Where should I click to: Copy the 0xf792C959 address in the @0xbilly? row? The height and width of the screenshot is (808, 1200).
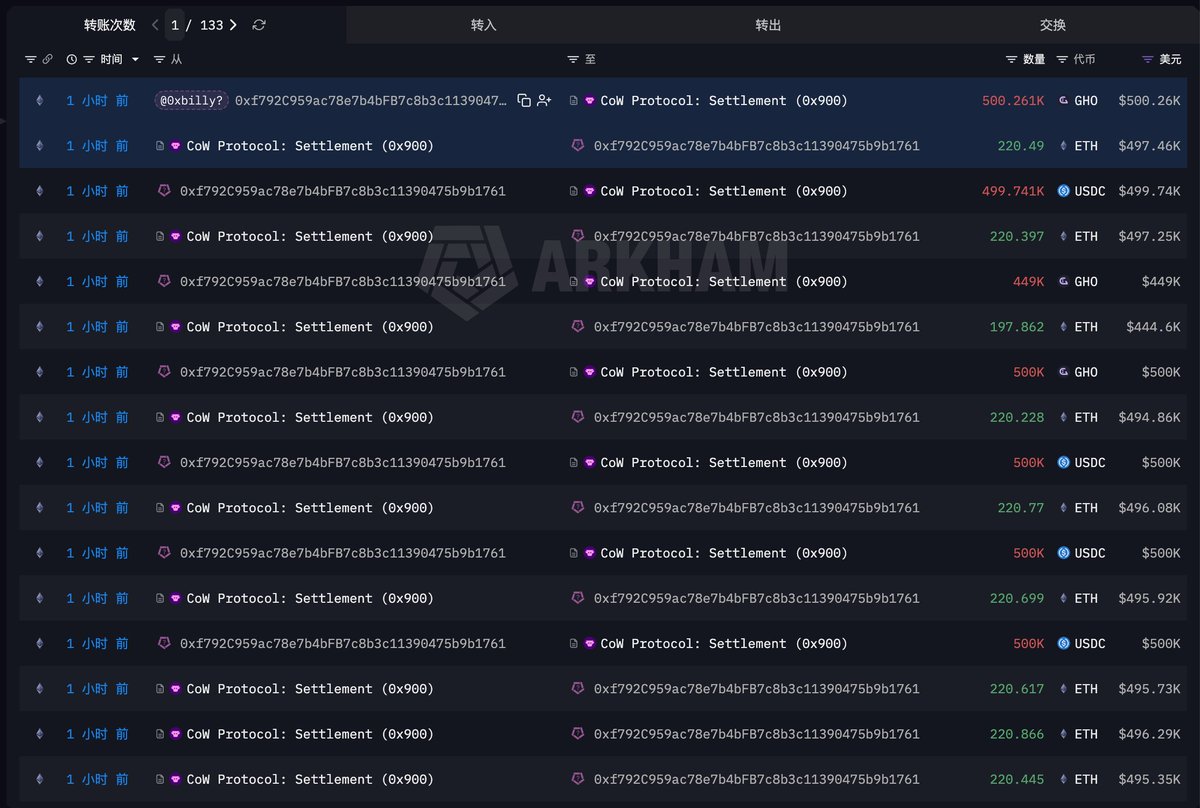tap(524, 101)
